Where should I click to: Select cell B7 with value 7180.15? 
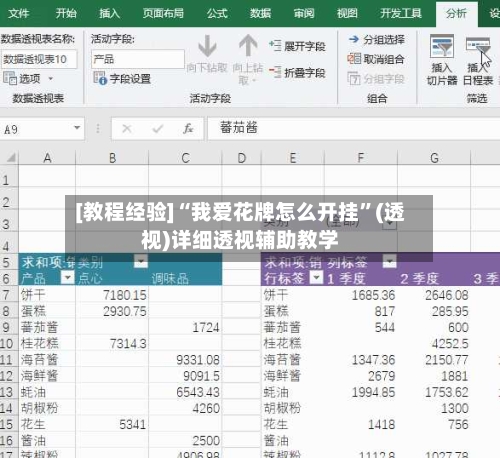tap(112, 295)
